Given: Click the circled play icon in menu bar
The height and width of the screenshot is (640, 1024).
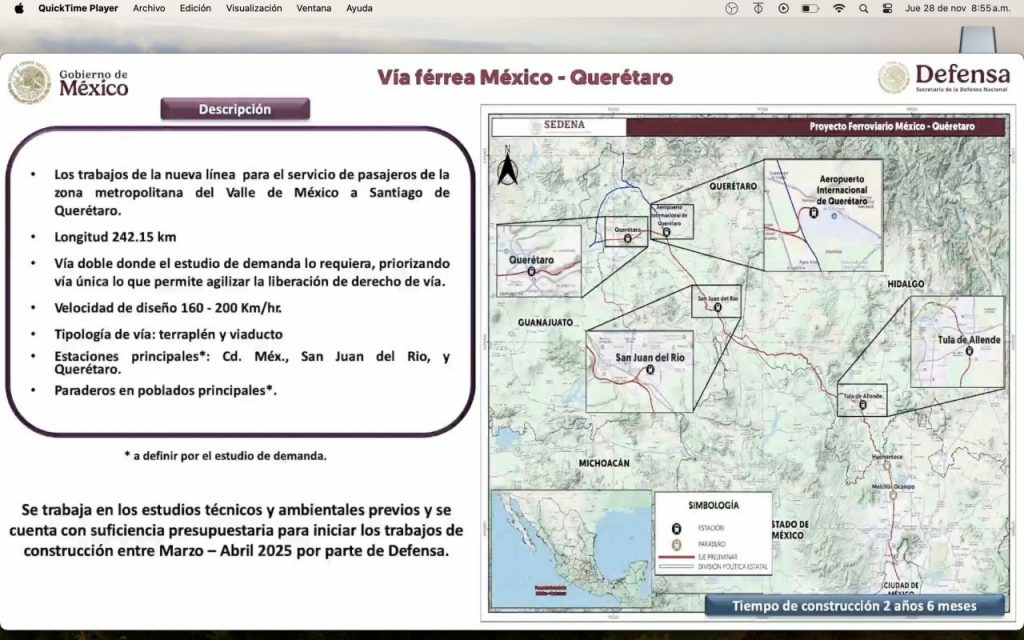Looking at the screenshot, I should click(783, 8).
